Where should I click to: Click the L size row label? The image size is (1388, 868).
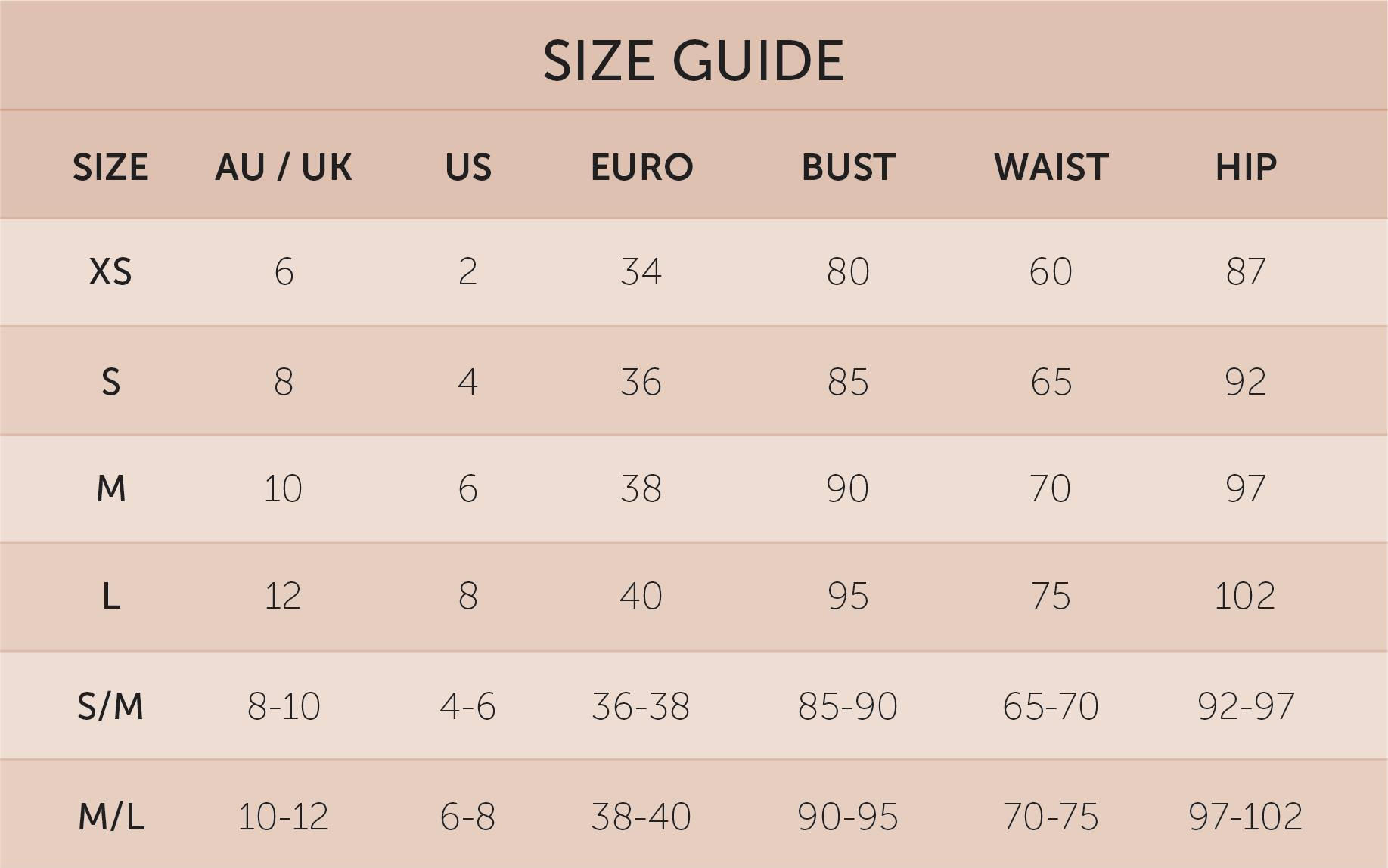[110, 597]
